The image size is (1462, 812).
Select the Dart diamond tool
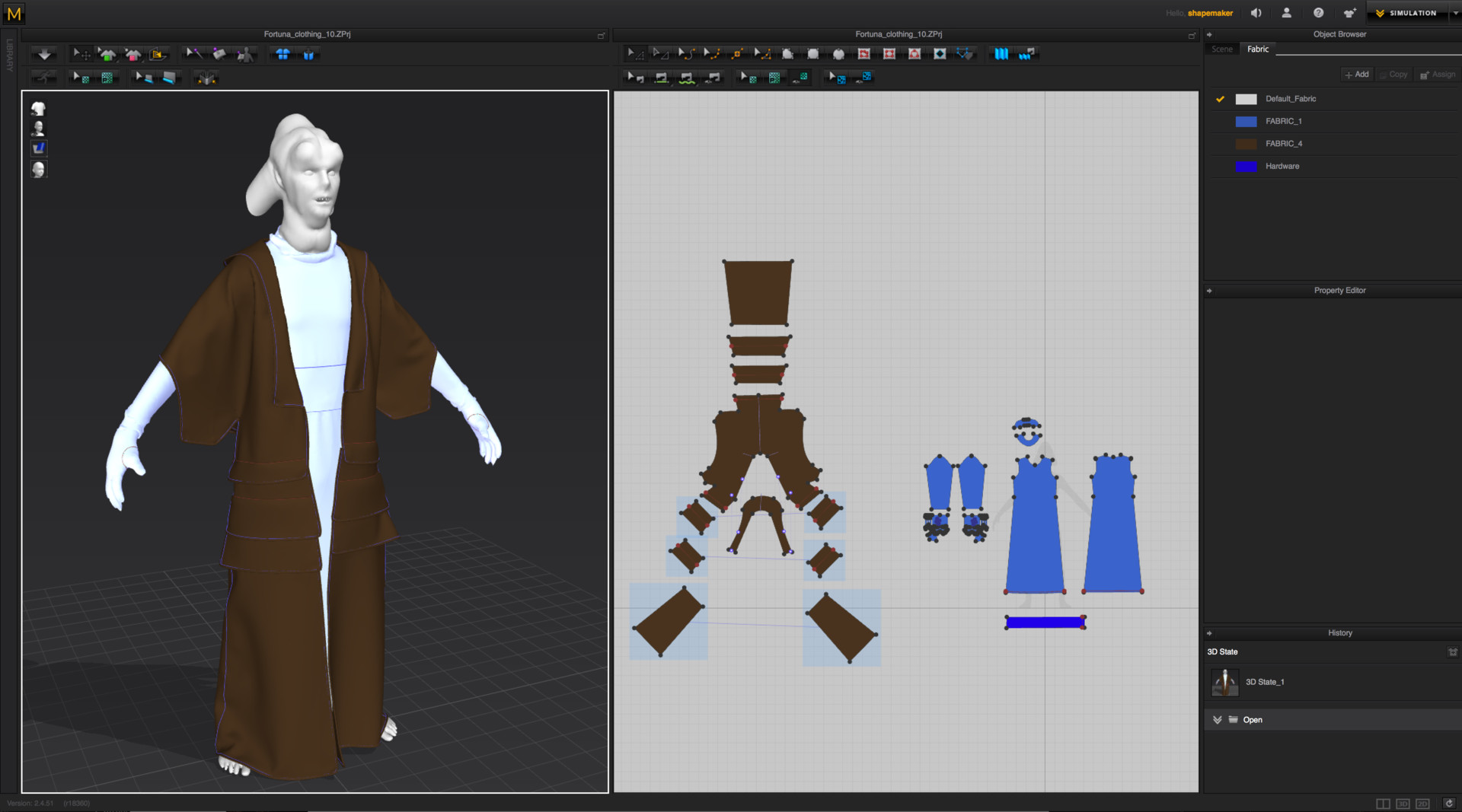point(940,53)
